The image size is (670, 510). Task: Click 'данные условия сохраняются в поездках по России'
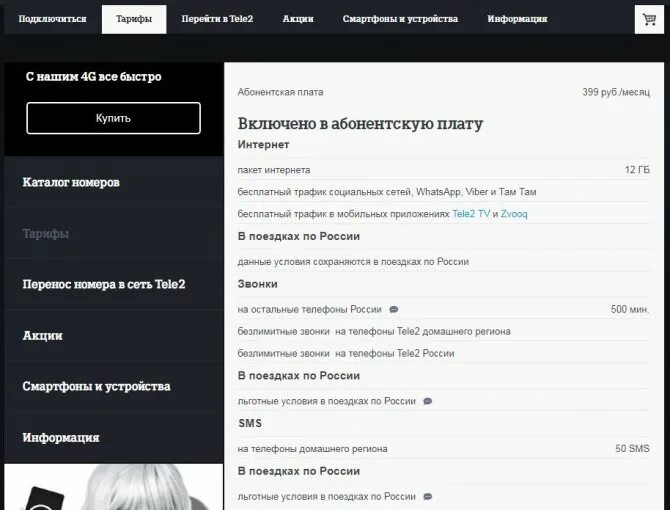[353, 261]
